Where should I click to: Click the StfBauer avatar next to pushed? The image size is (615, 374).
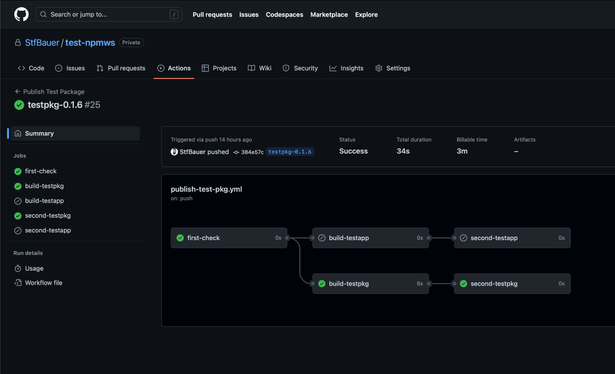pos(174,152)
